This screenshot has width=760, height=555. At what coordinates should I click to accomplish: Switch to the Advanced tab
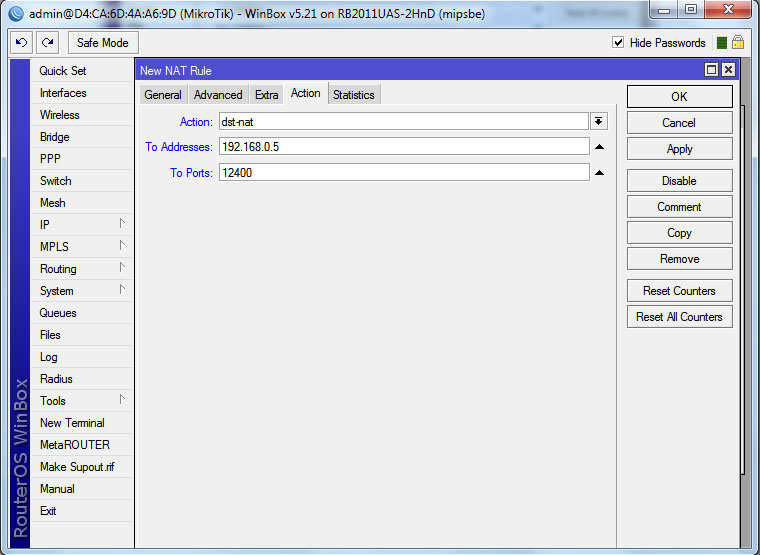coord(218,95)
